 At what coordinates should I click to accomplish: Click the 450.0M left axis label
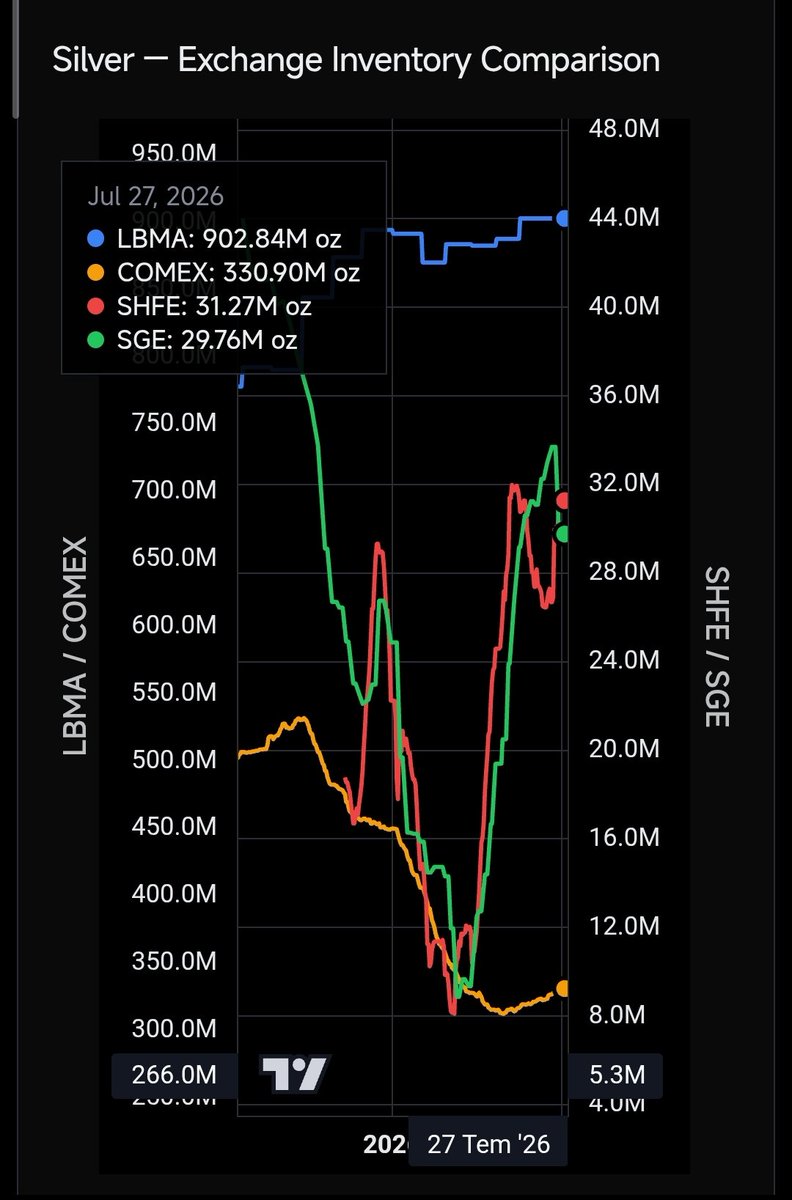pos(174,826)
